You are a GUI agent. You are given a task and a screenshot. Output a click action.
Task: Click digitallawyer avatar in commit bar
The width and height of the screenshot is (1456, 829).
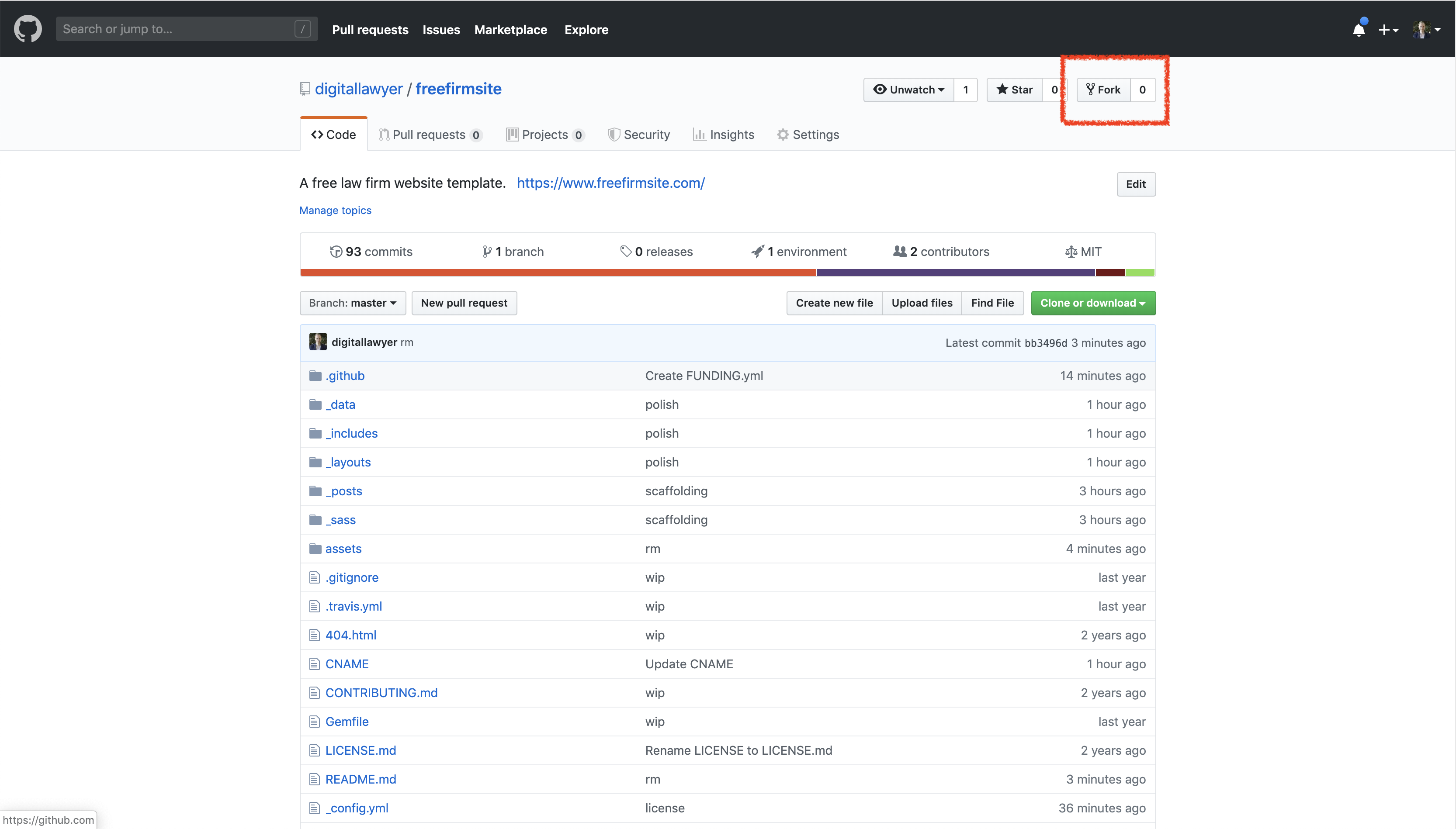click(318, 342)
